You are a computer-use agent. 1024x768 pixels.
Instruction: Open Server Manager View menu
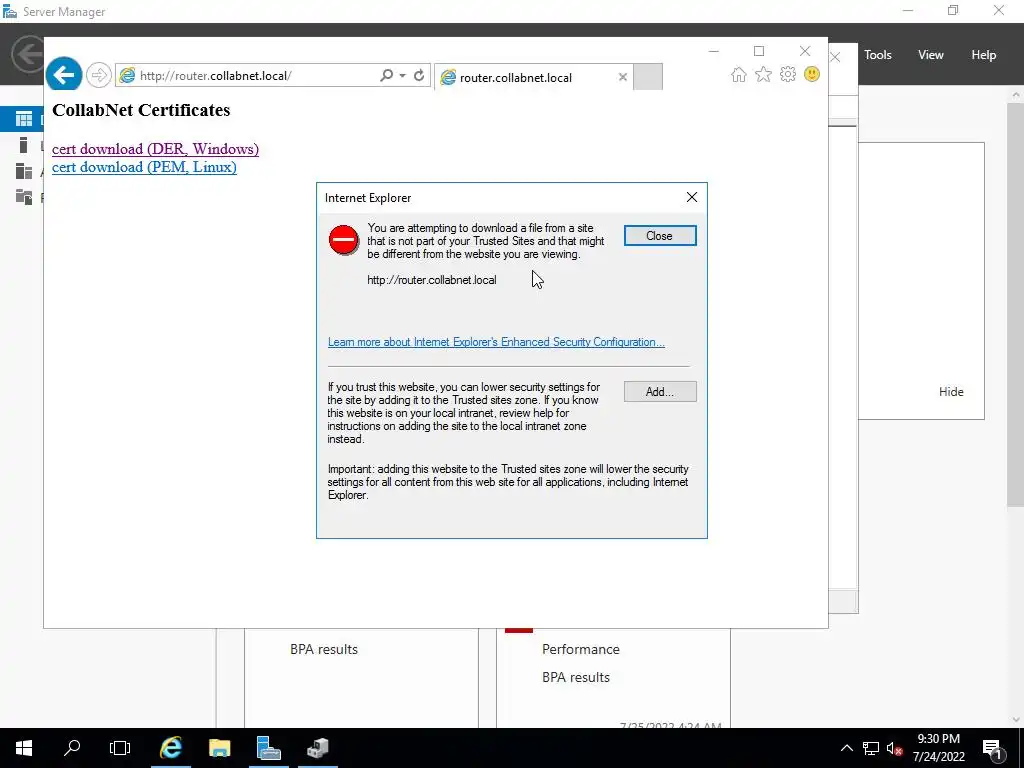pos(931,55)
